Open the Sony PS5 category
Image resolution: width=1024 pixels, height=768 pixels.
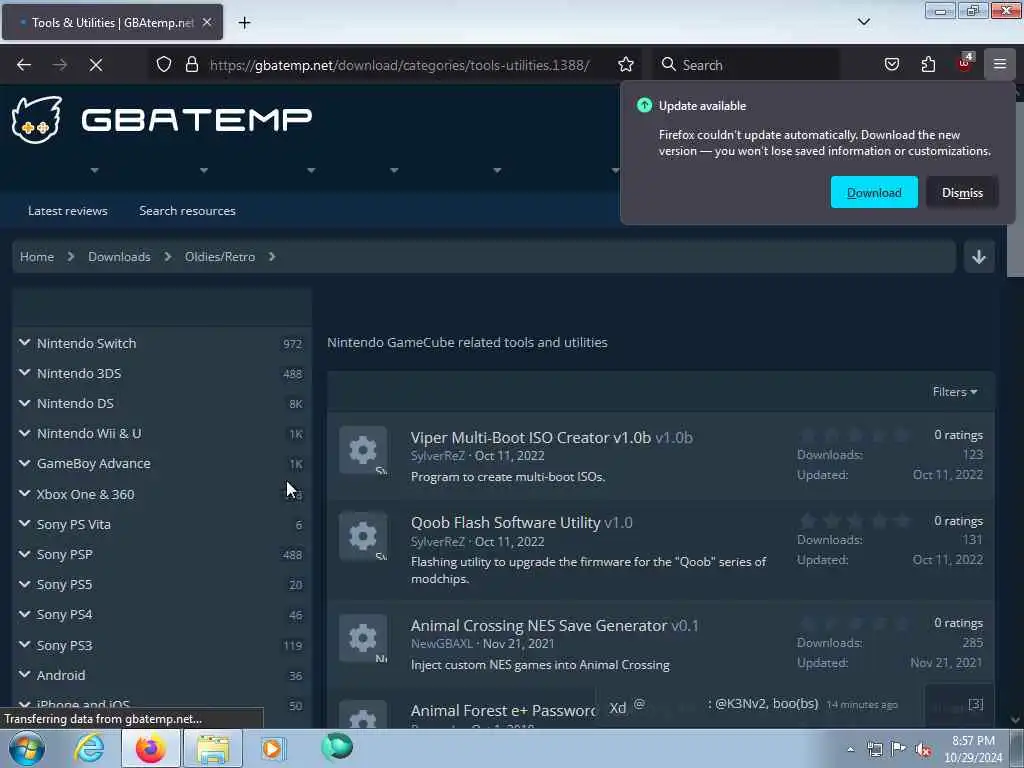[x=64, y=584]
